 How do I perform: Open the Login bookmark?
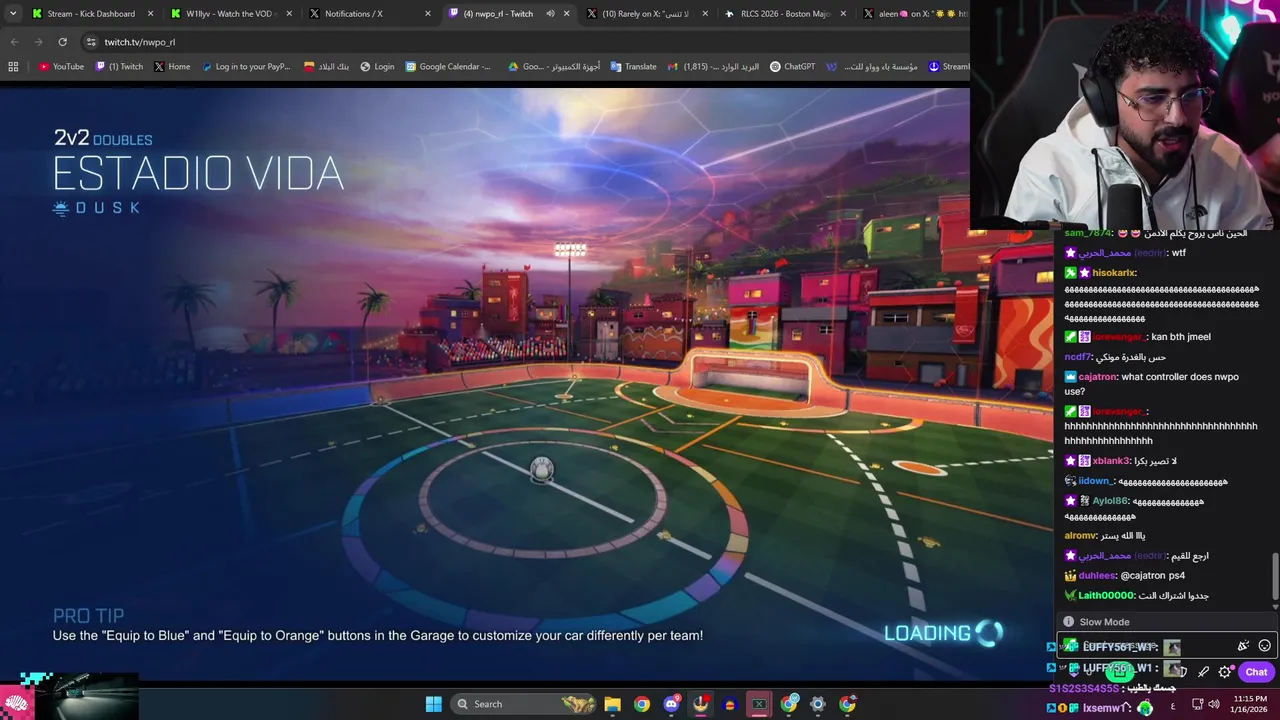pyautogui.click(x=377, y=67)
